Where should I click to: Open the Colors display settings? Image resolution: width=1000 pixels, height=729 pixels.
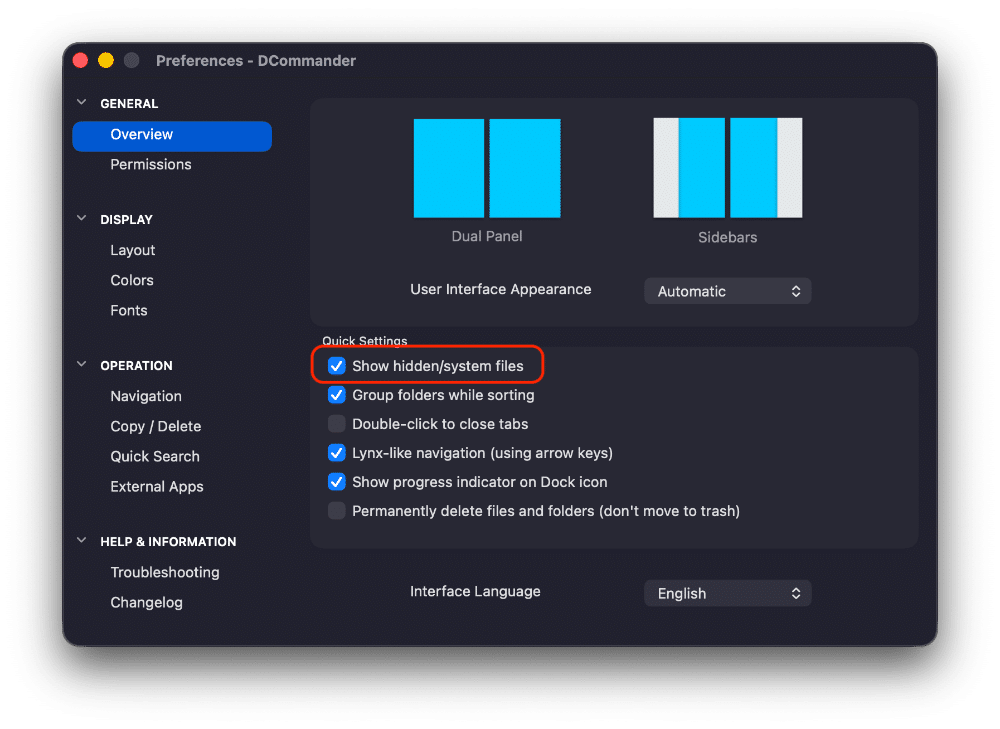tap(131, 280)
